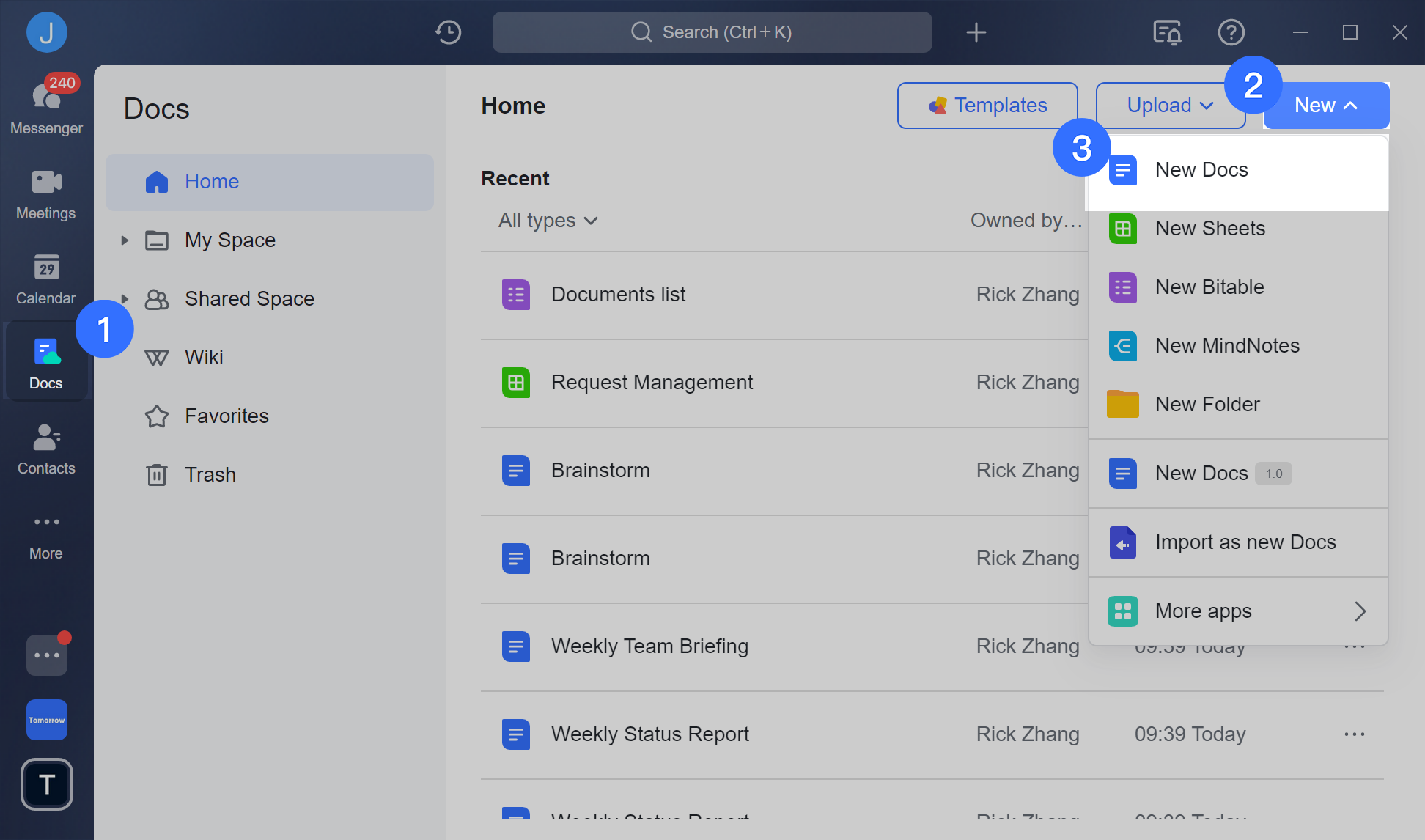Expand My Space
This screenshot has height=840, width=1425.
click(x=124, y=240)
